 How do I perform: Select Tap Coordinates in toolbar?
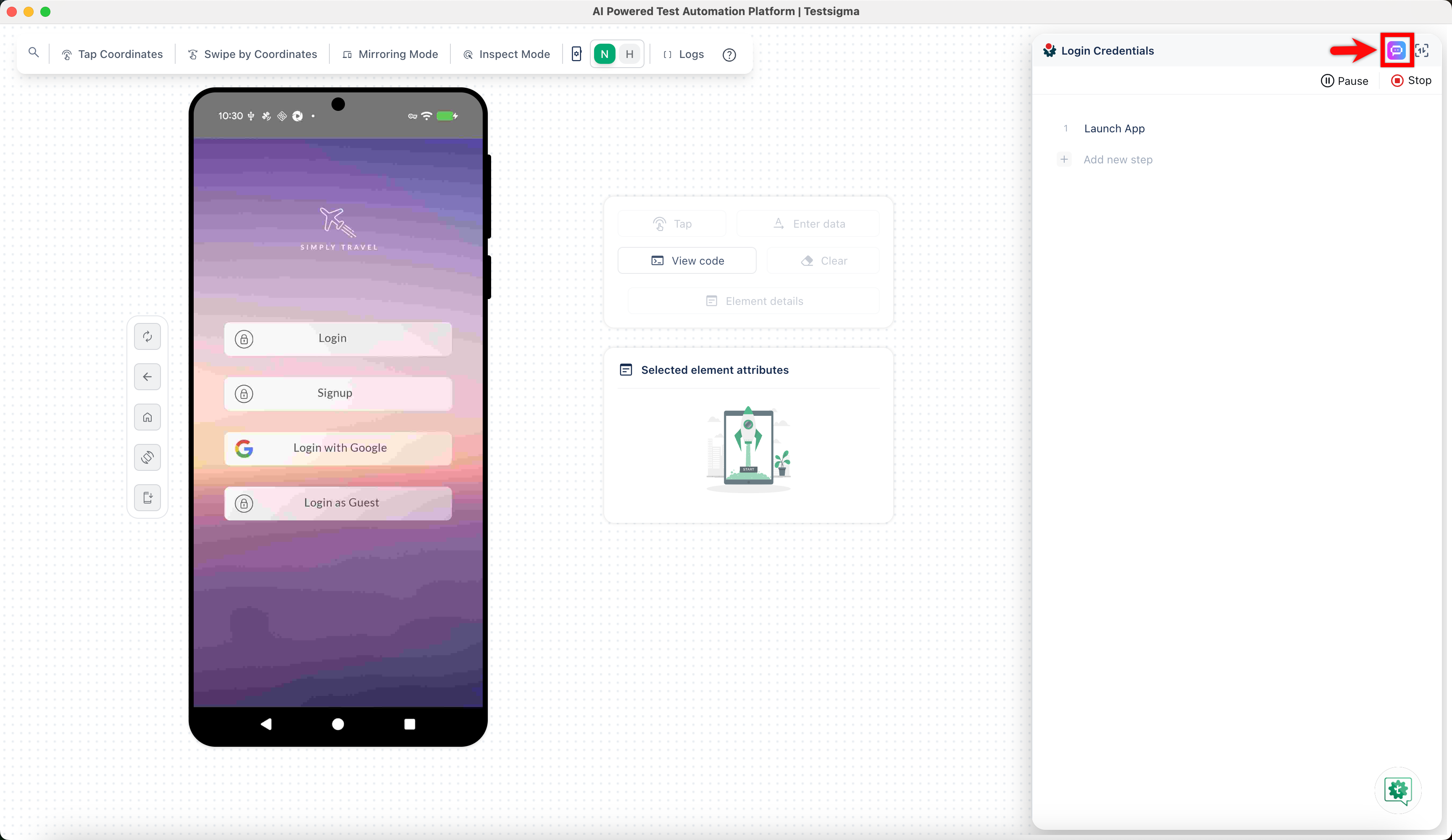(x=112, y=54)
